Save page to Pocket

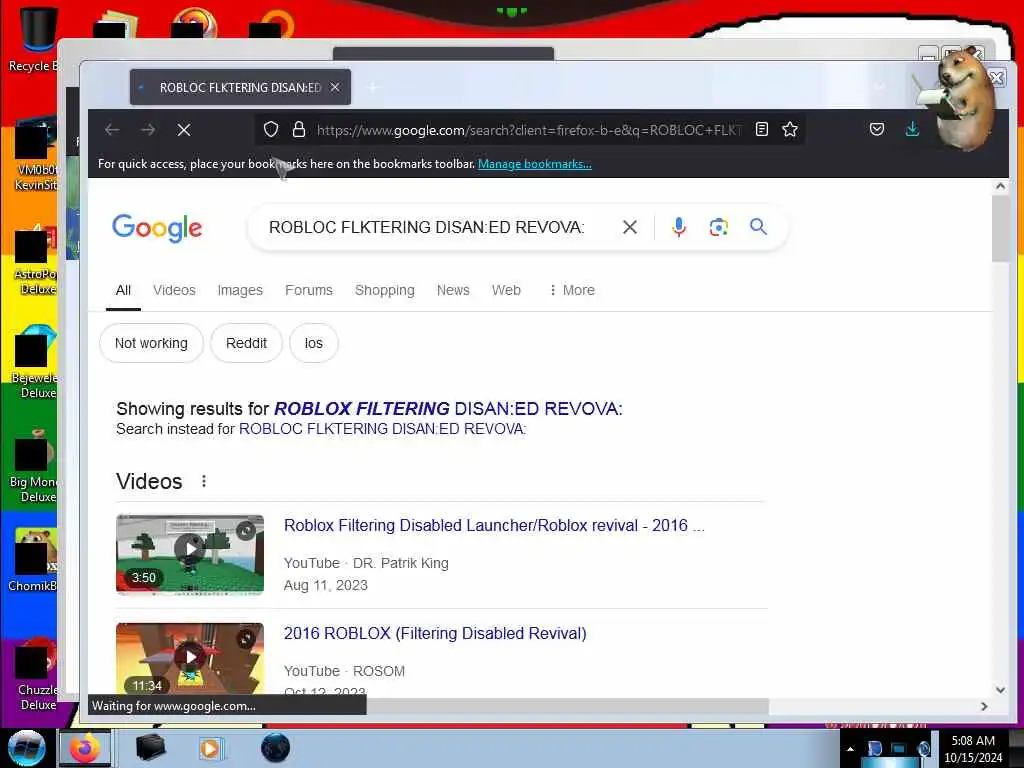(x=877, y=129)
